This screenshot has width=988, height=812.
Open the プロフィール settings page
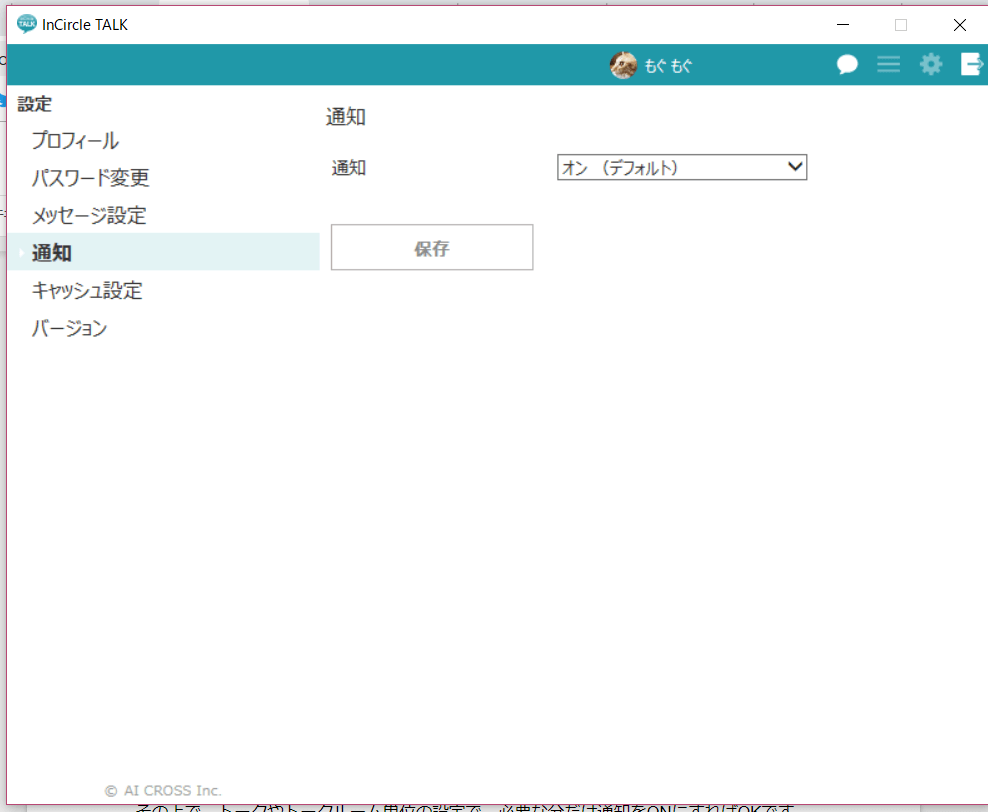[75, 141]
